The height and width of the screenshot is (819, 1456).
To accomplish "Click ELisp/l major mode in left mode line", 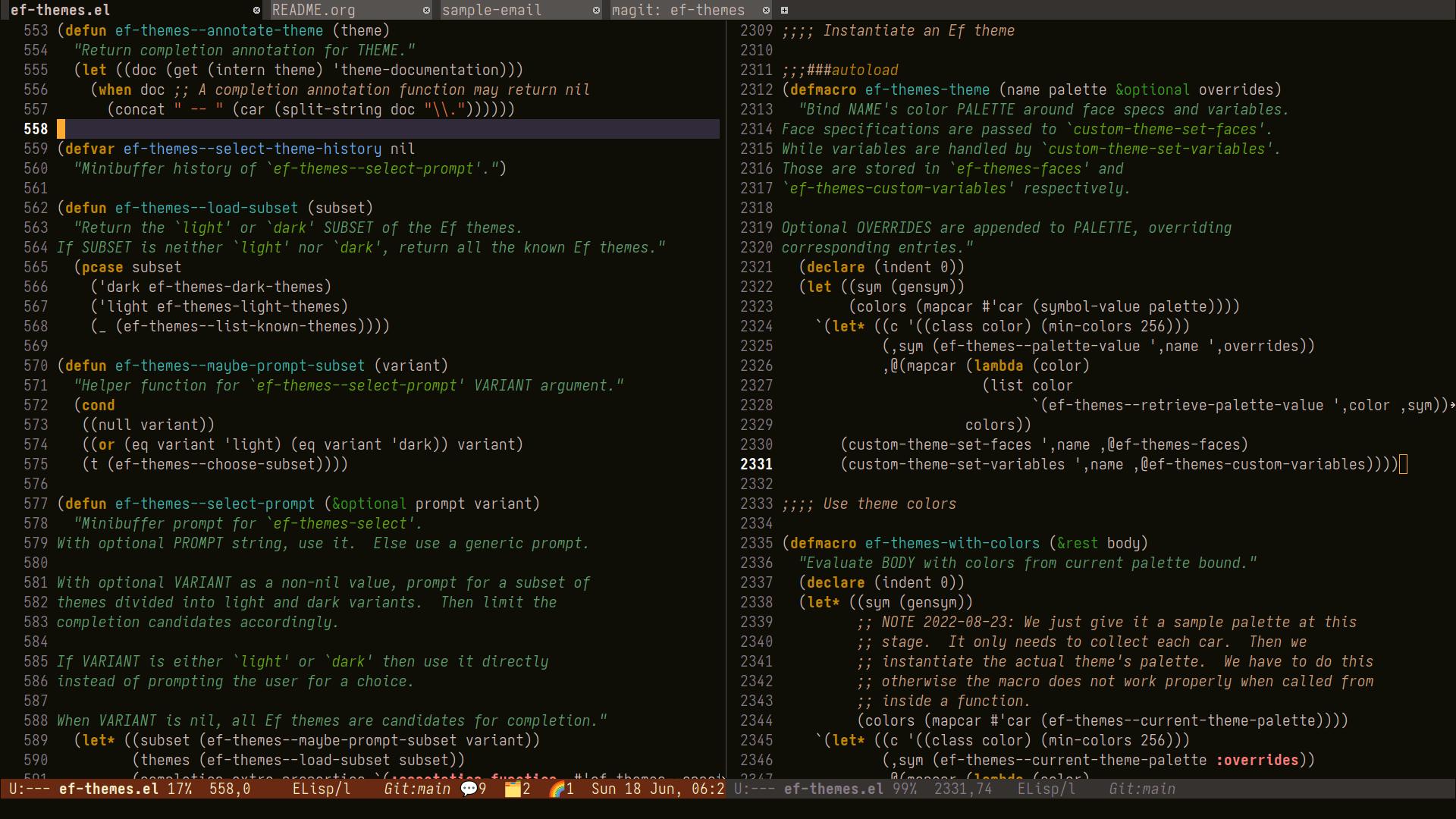I will click(322, 789).
